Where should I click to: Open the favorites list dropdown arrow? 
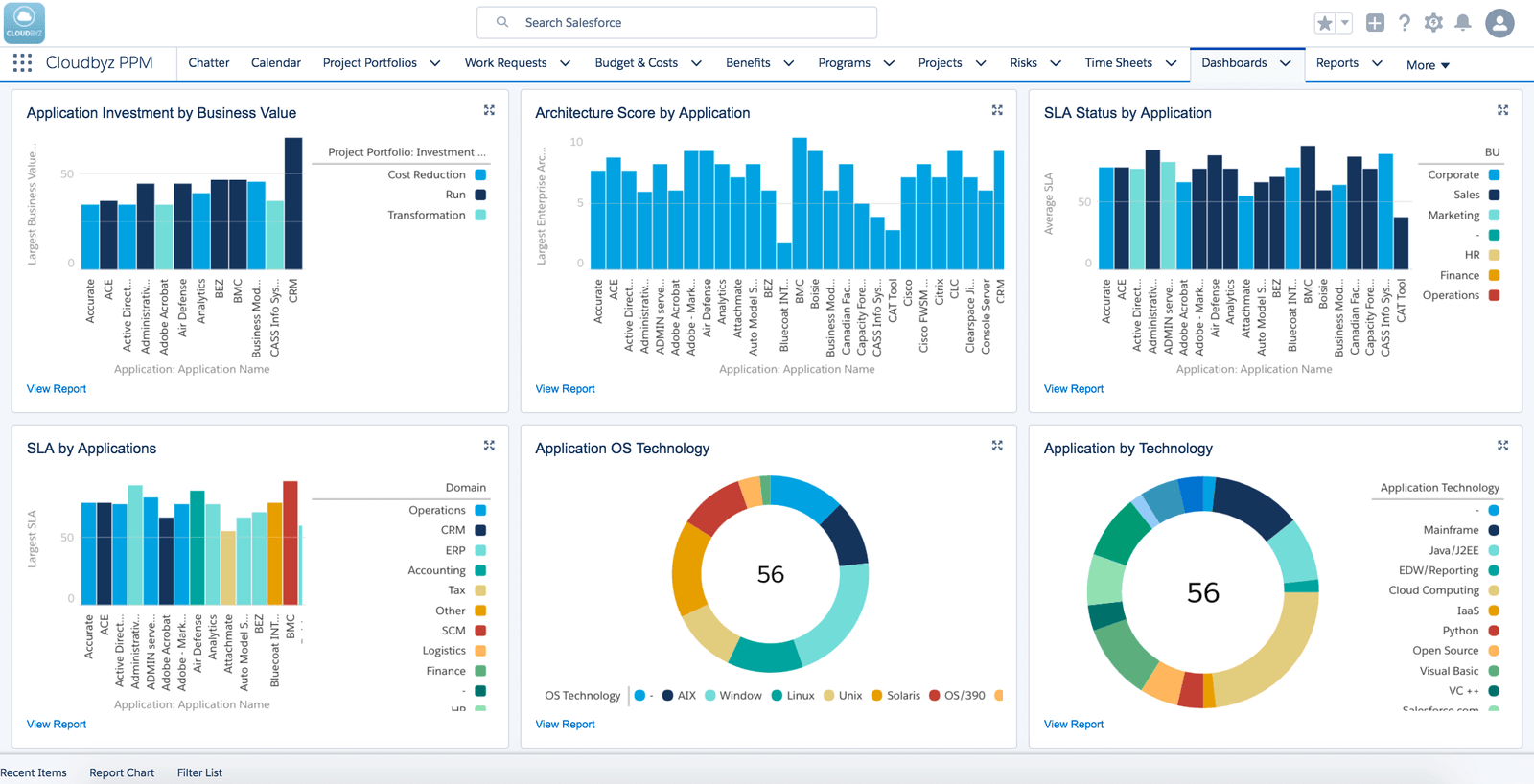1345,23
